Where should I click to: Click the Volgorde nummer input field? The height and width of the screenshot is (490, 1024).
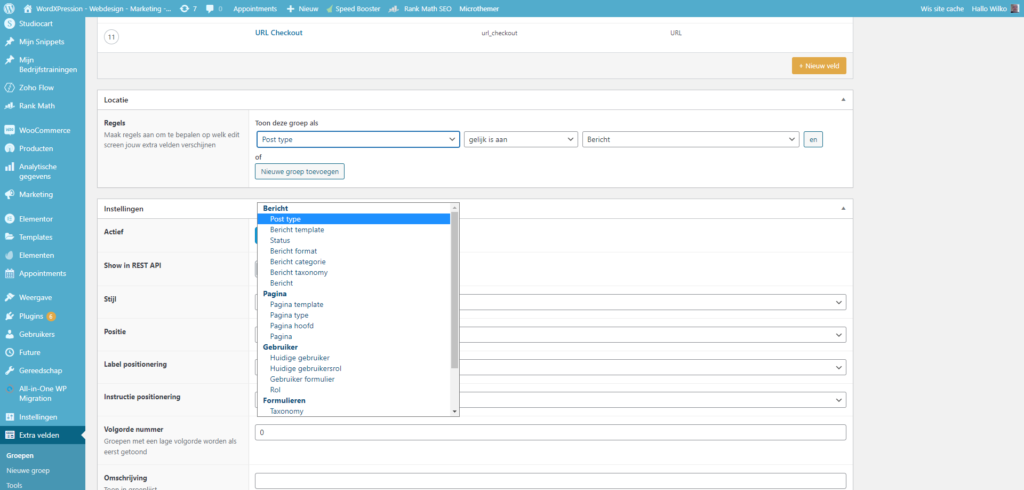tap(551, 433)
